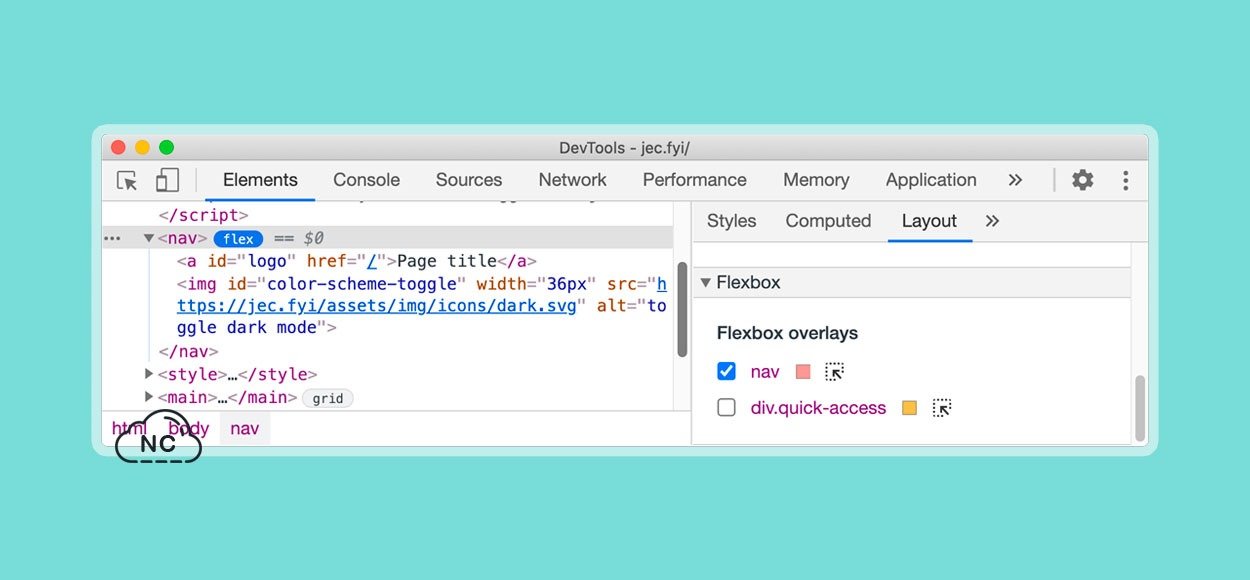The width and height of the screenshot is (1250, 580).
Task: Select the closing </script> tag row
Action: point(203,216)
